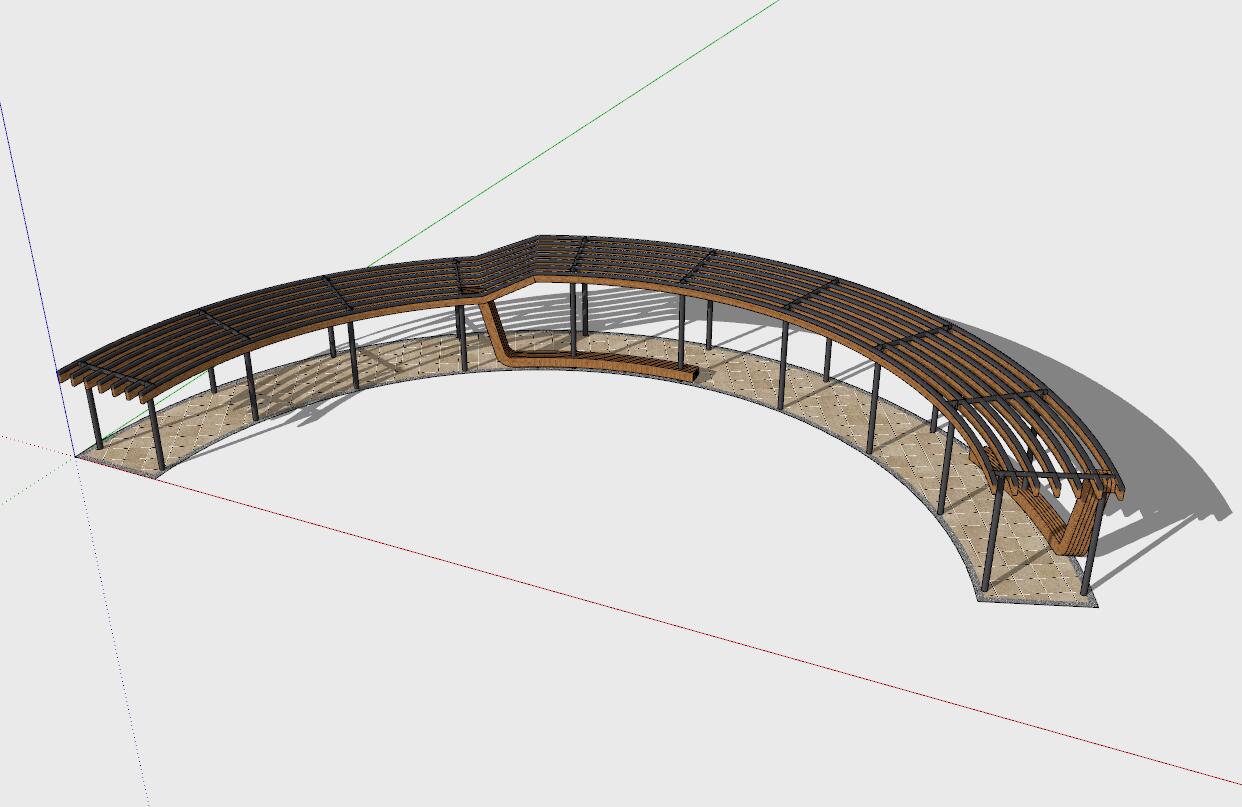Click the axis origin where the lines intersect
The image size is (1242, 807).
pos(75,455)
